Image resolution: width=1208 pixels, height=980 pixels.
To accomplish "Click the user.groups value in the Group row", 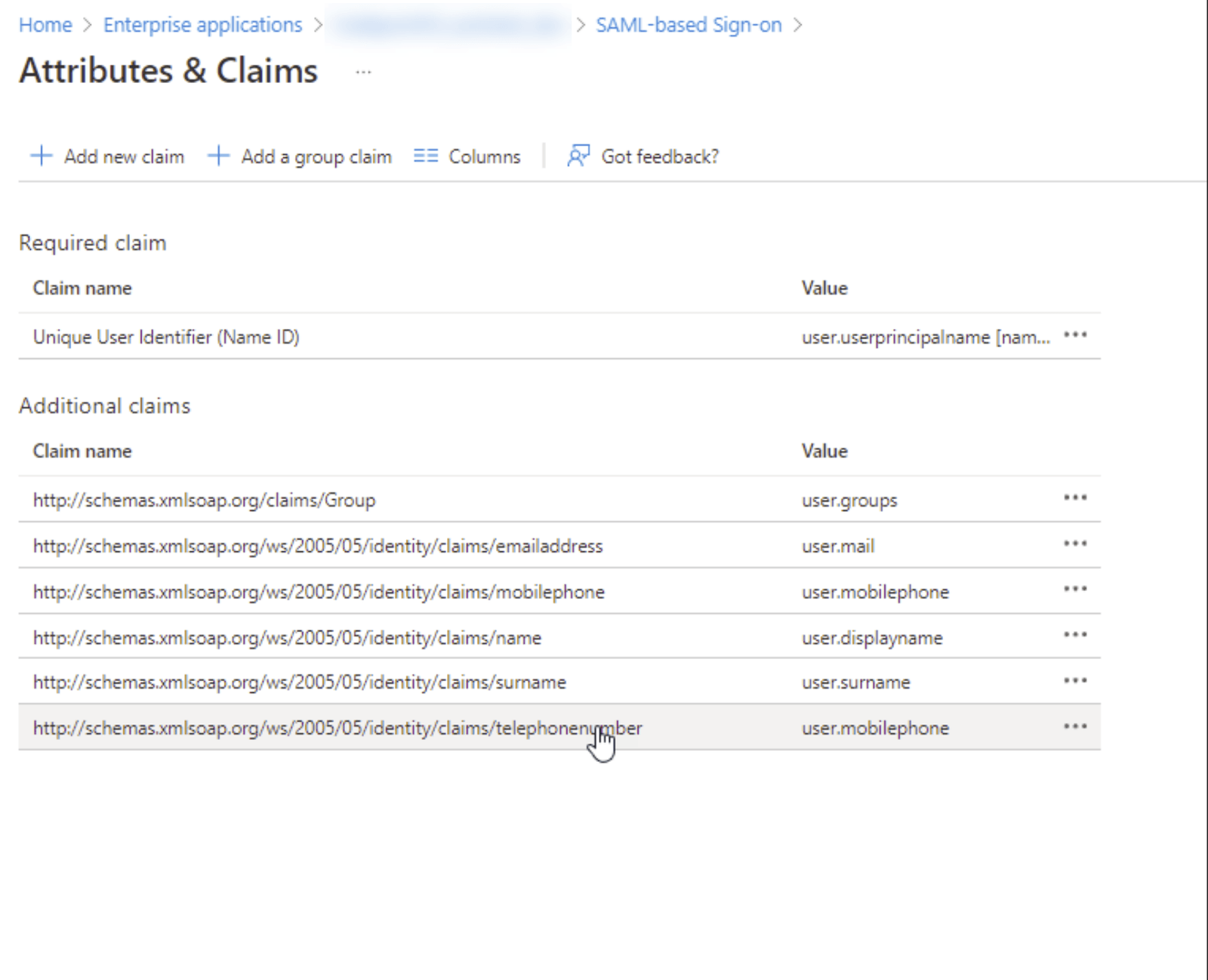I will click(849, 499).
